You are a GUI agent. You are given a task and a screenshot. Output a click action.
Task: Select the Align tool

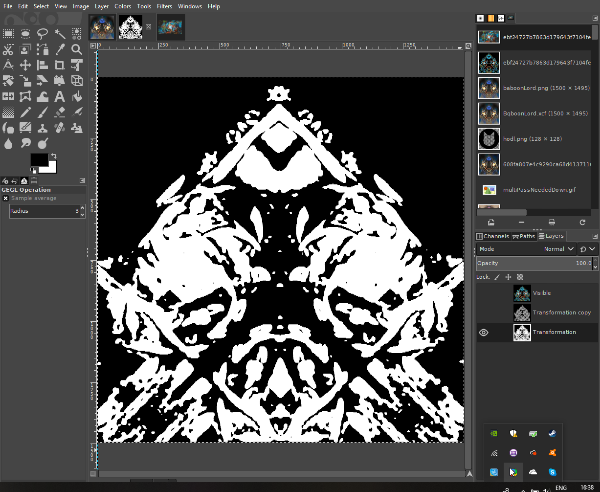click(42, 65)
